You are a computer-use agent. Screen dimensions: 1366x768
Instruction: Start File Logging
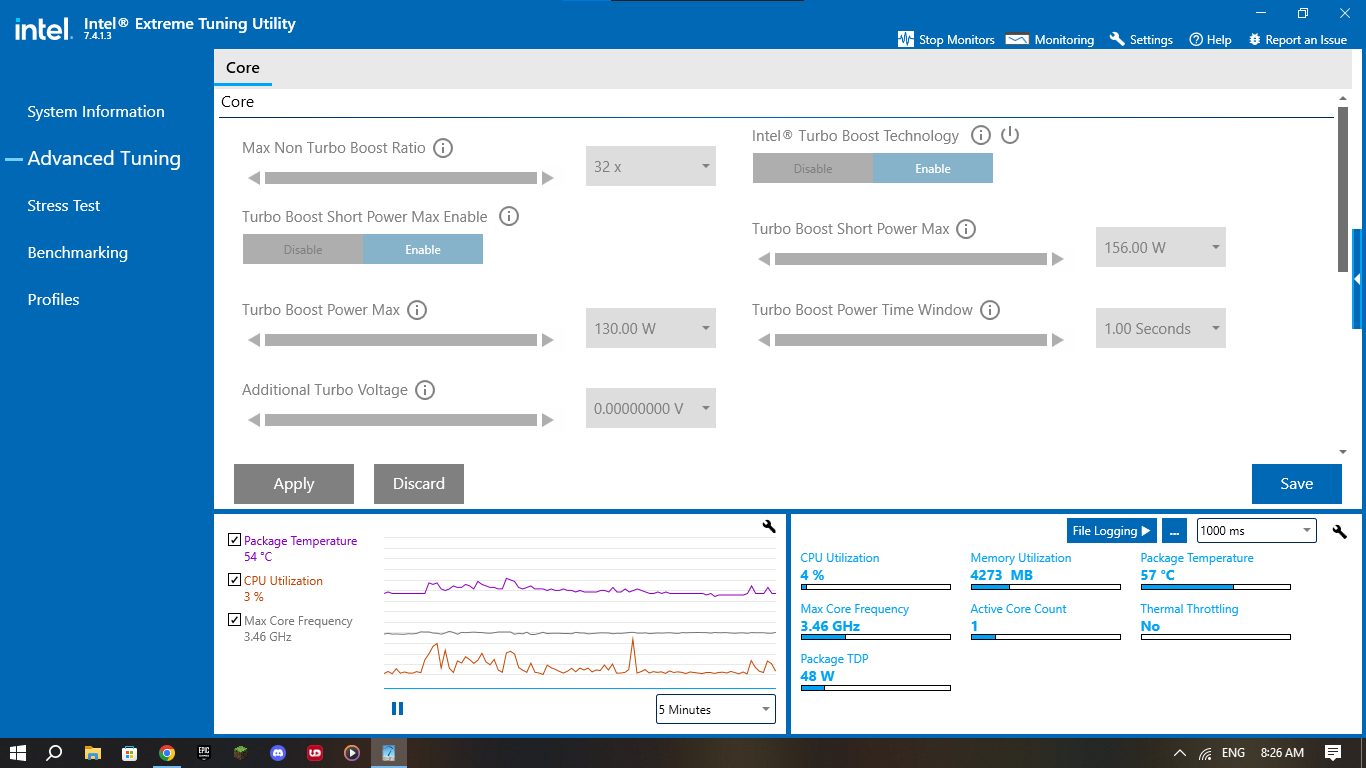coord(1112,531)
